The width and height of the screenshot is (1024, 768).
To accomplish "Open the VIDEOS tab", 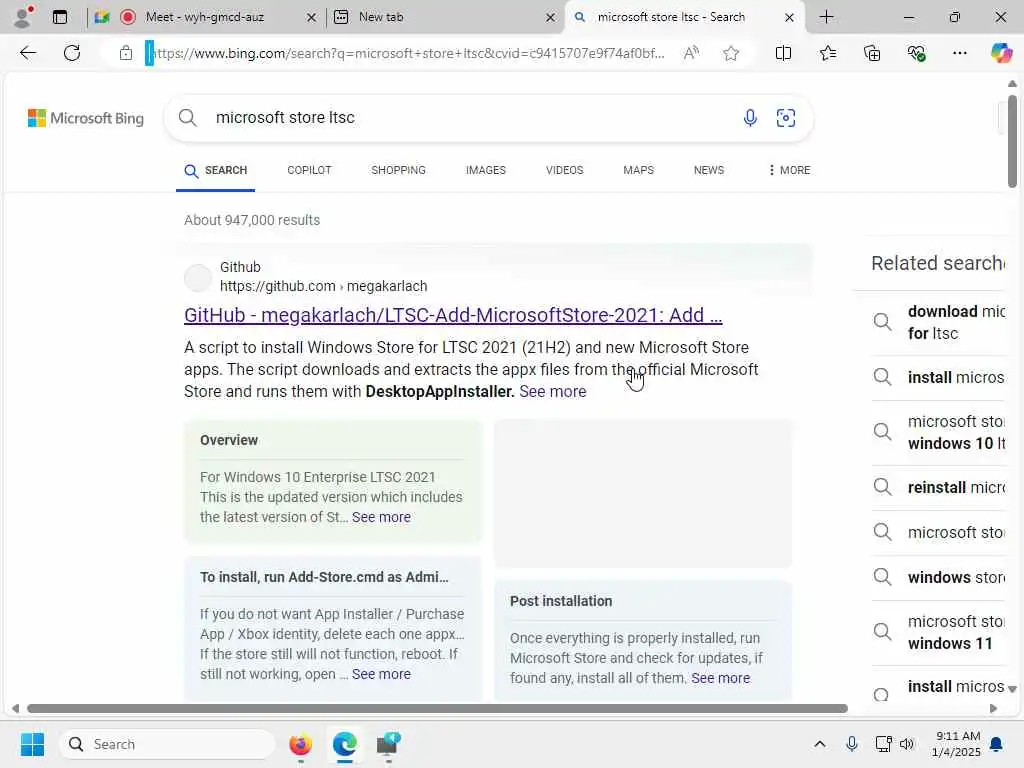I will pos(564,170).
